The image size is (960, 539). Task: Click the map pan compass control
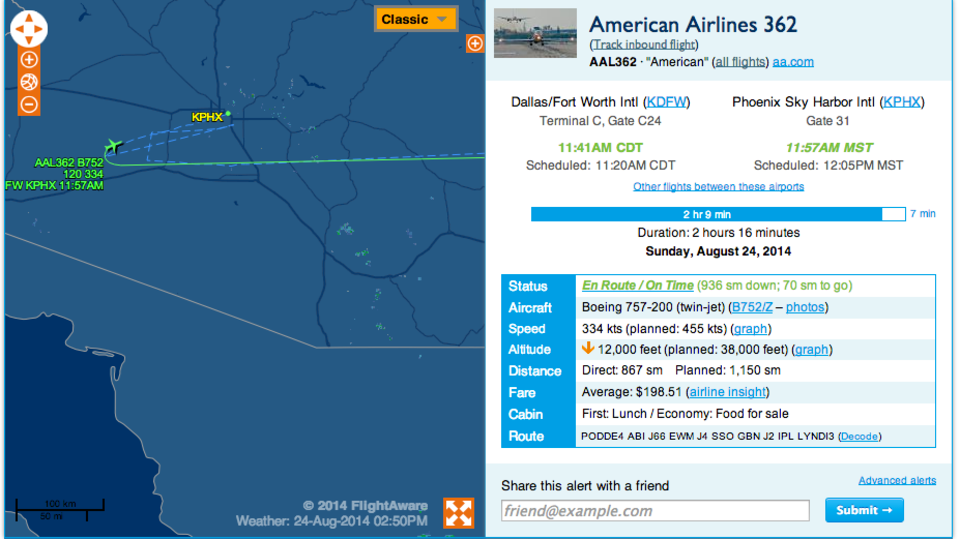[x=28, y=29]
